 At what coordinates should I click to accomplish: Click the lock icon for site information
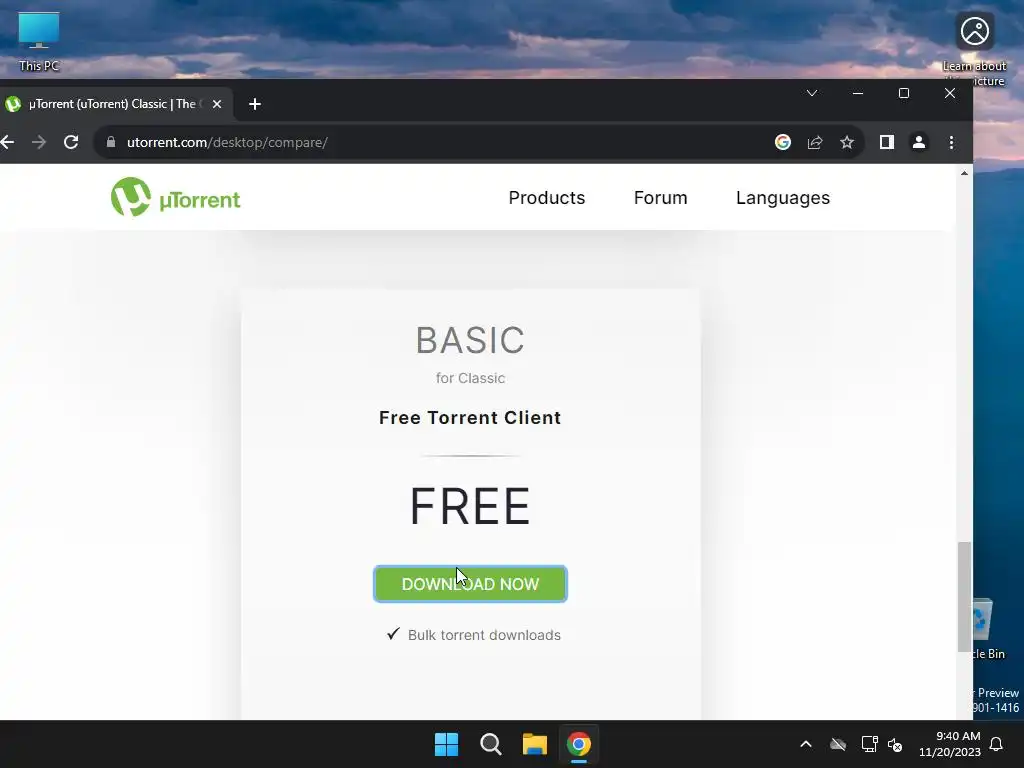(111, 142)
